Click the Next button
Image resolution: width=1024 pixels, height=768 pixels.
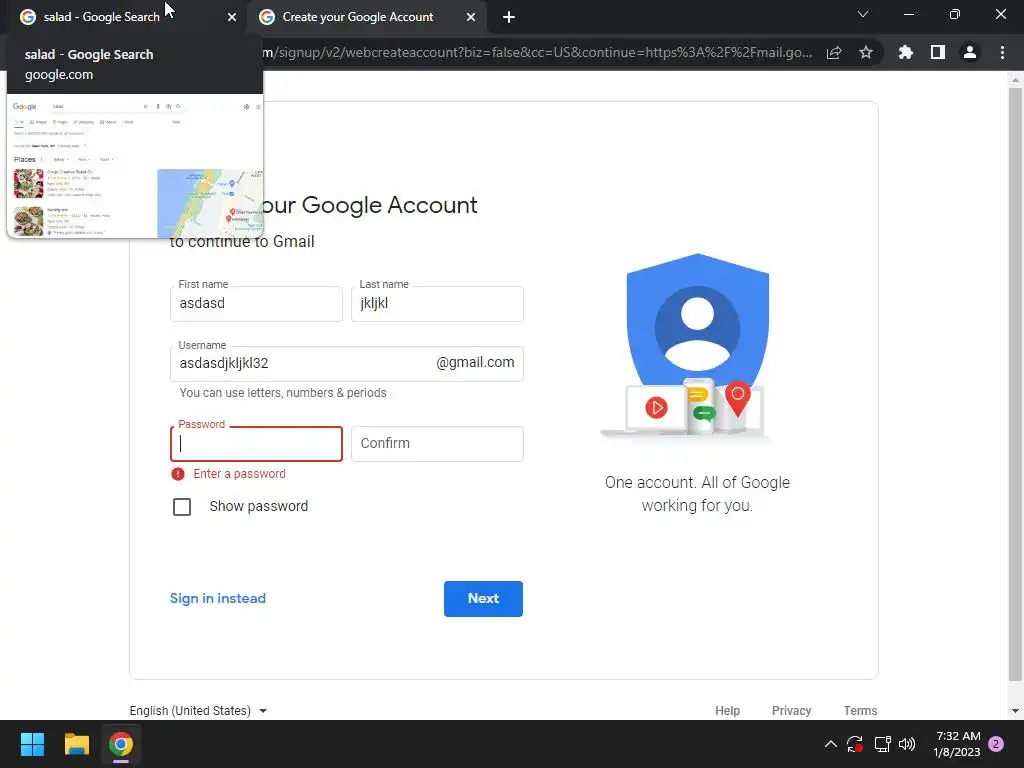[483, 599]
